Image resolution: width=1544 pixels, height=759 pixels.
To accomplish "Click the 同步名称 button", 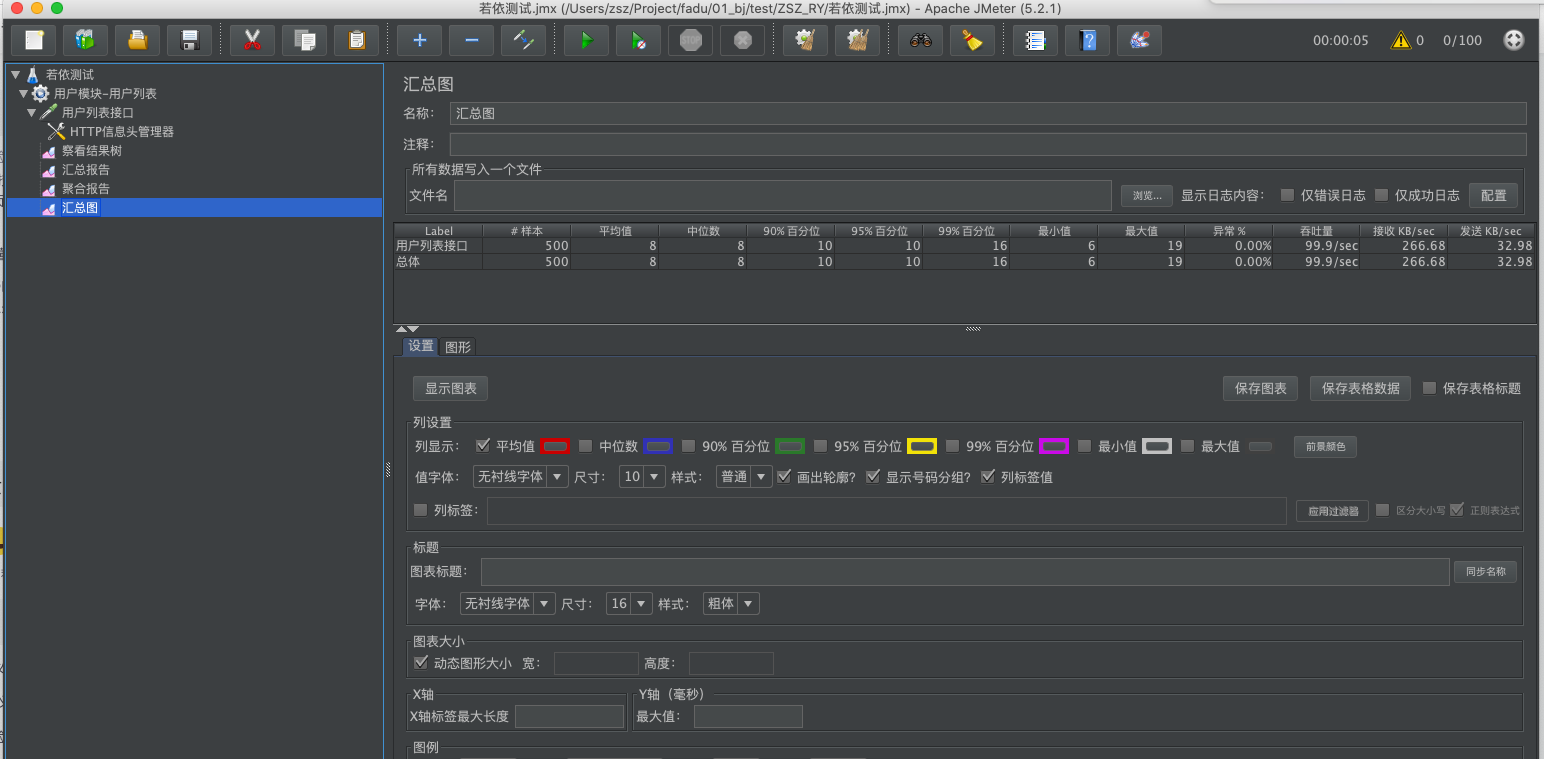I will click(x=1485, y=572).
